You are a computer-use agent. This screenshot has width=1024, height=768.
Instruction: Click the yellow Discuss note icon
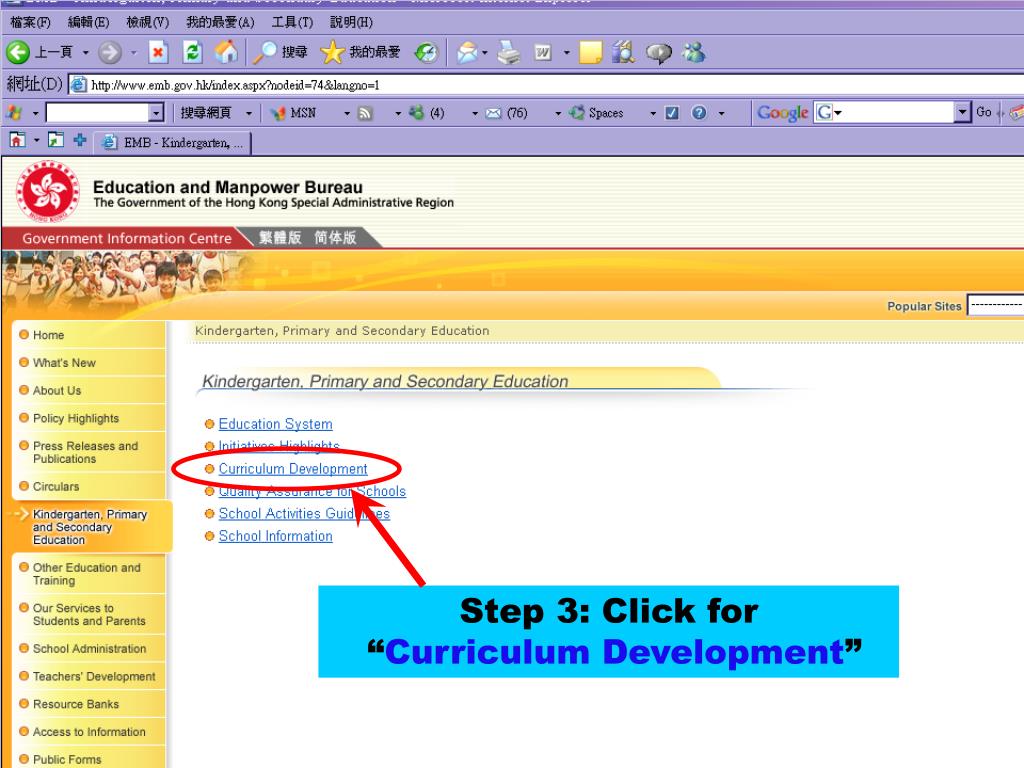590,52
